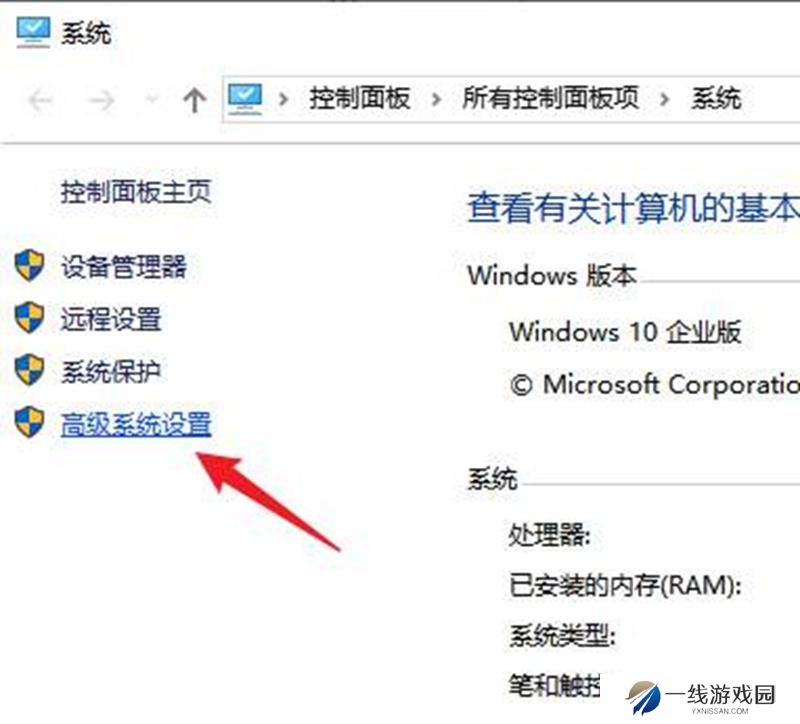This screenshot has width=800, height=724.
Task: Select the 系统 breadcrumb item
Action: (x=716, y=98)
